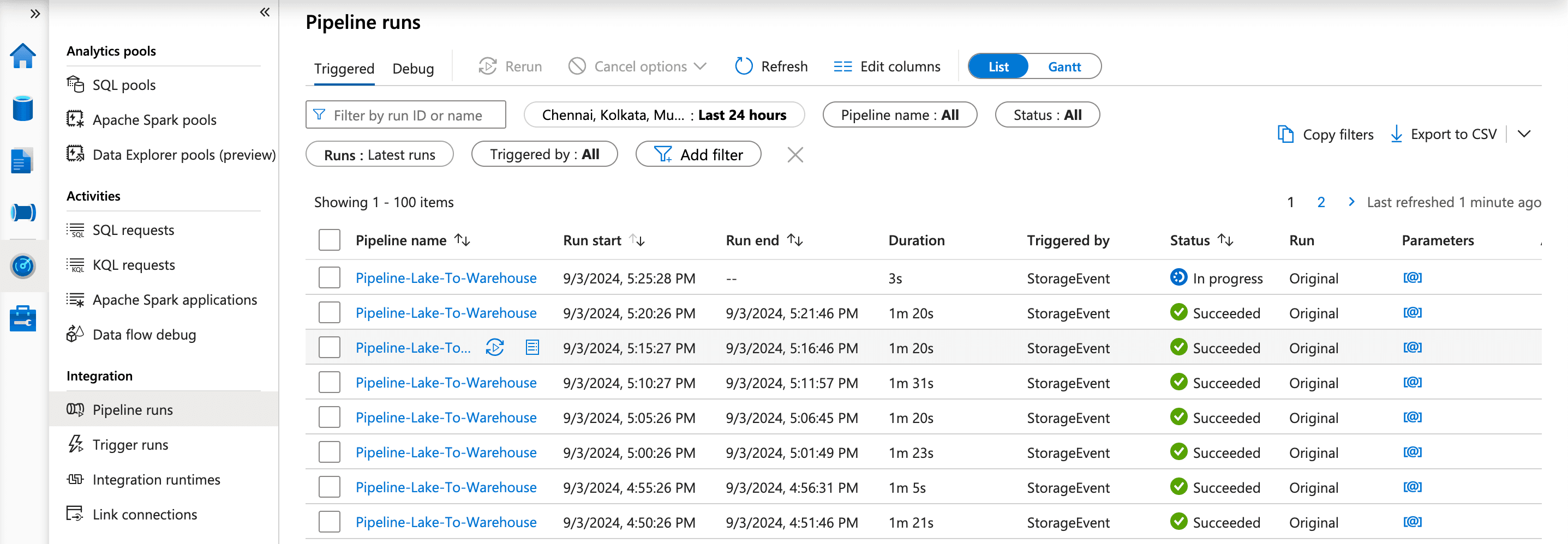Image resolution: width=1568 pixels, height=544 pixels.
Task: Check the box for the 5:25:28 PM run
Action: click(x=330, y=278)
